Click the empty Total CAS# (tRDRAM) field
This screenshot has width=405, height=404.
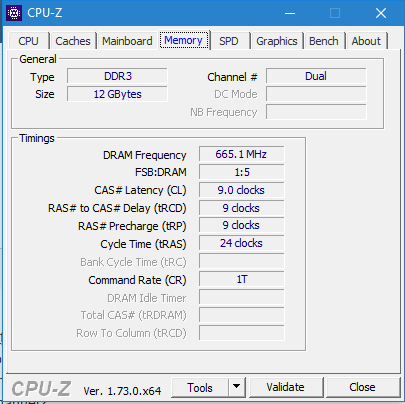click(242, 315)
